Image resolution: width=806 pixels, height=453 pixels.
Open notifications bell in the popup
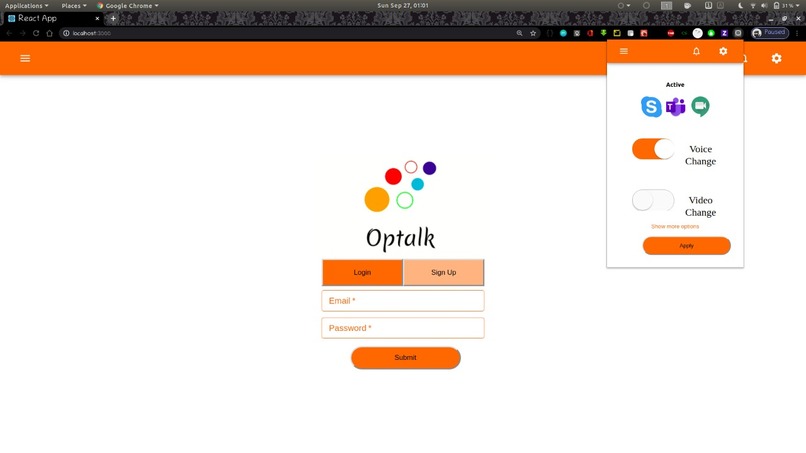pos(696,51)
